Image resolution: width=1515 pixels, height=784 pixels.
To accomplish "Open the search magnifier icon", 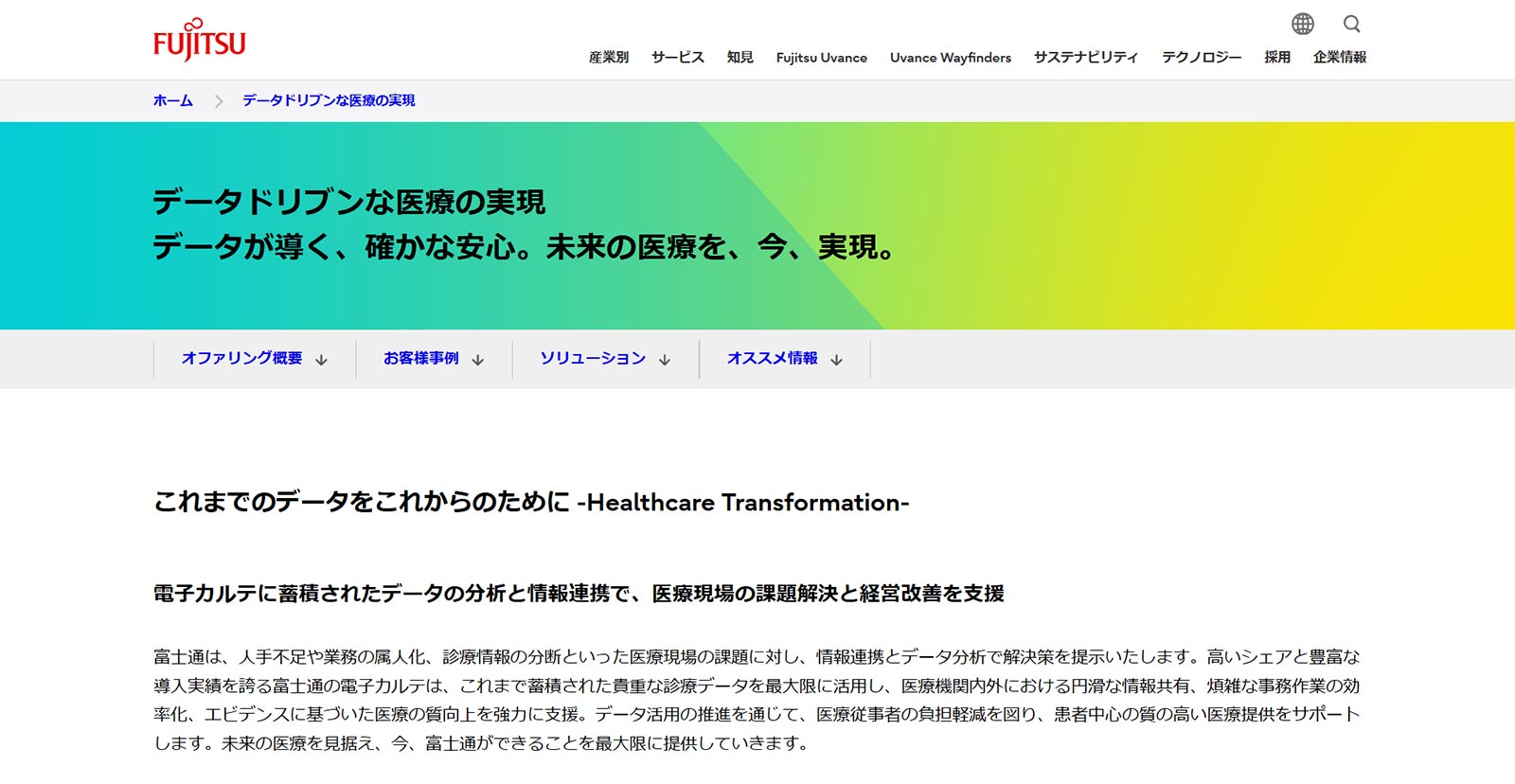I will point(1352,24).
